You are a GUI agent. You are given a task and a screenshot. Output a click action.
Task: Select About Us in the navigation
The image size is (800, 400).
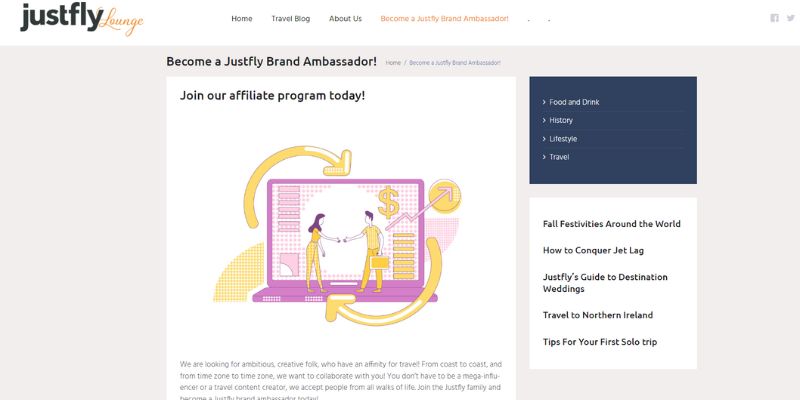(x=345, y=19)
